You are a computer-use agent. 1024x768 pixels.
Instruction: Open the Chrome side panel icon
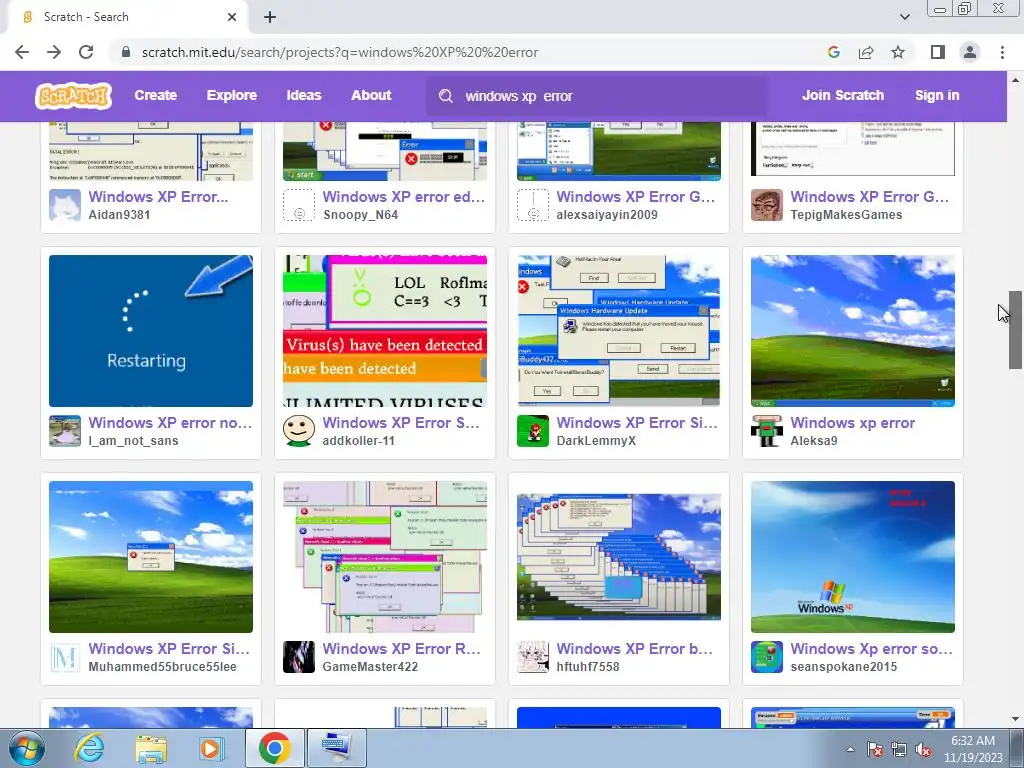click(938, 52)
